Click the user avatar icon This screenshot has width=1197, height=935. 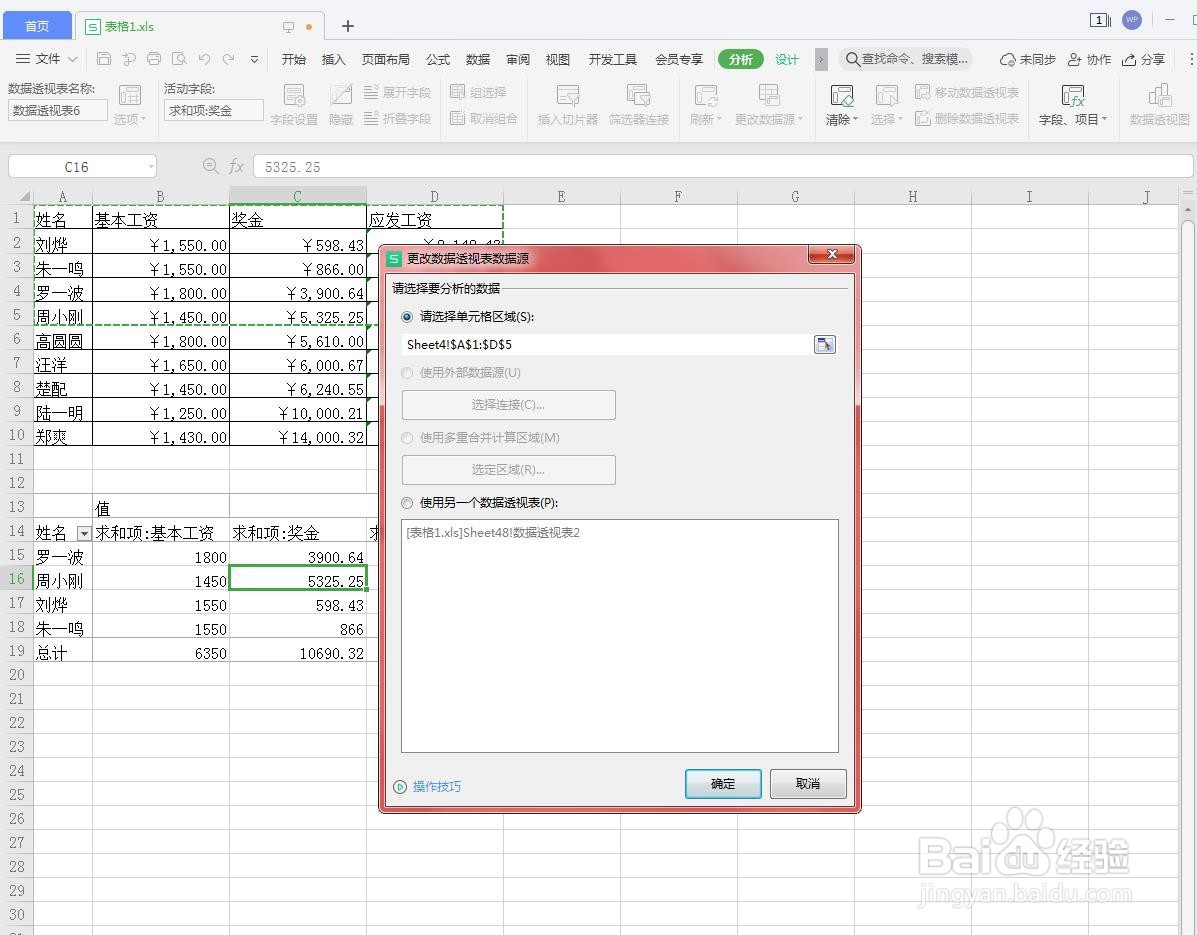[x=1132, y=20]
